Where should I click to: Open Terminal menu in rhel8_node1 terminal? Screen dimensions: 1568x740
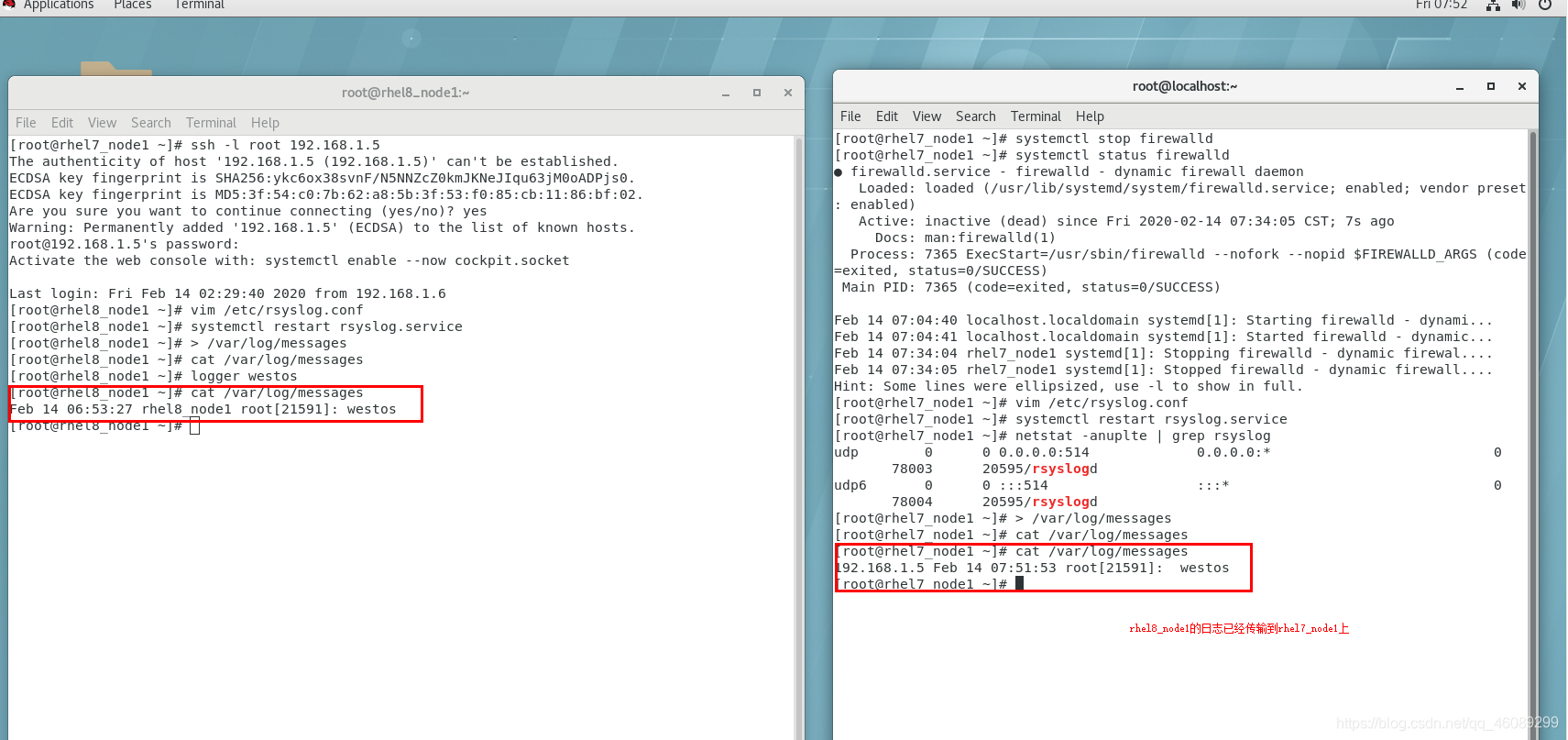(x=211, y=123)
